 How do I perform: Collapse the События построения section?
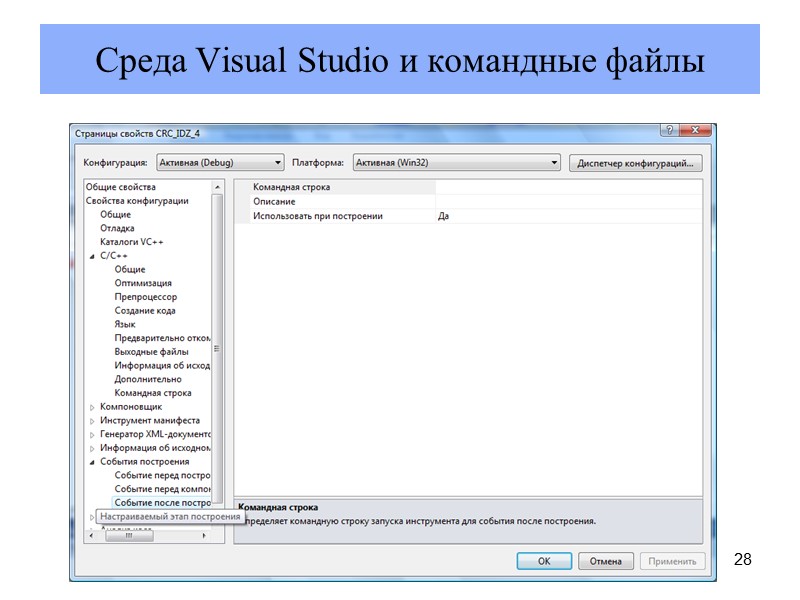tap(91, 461)
